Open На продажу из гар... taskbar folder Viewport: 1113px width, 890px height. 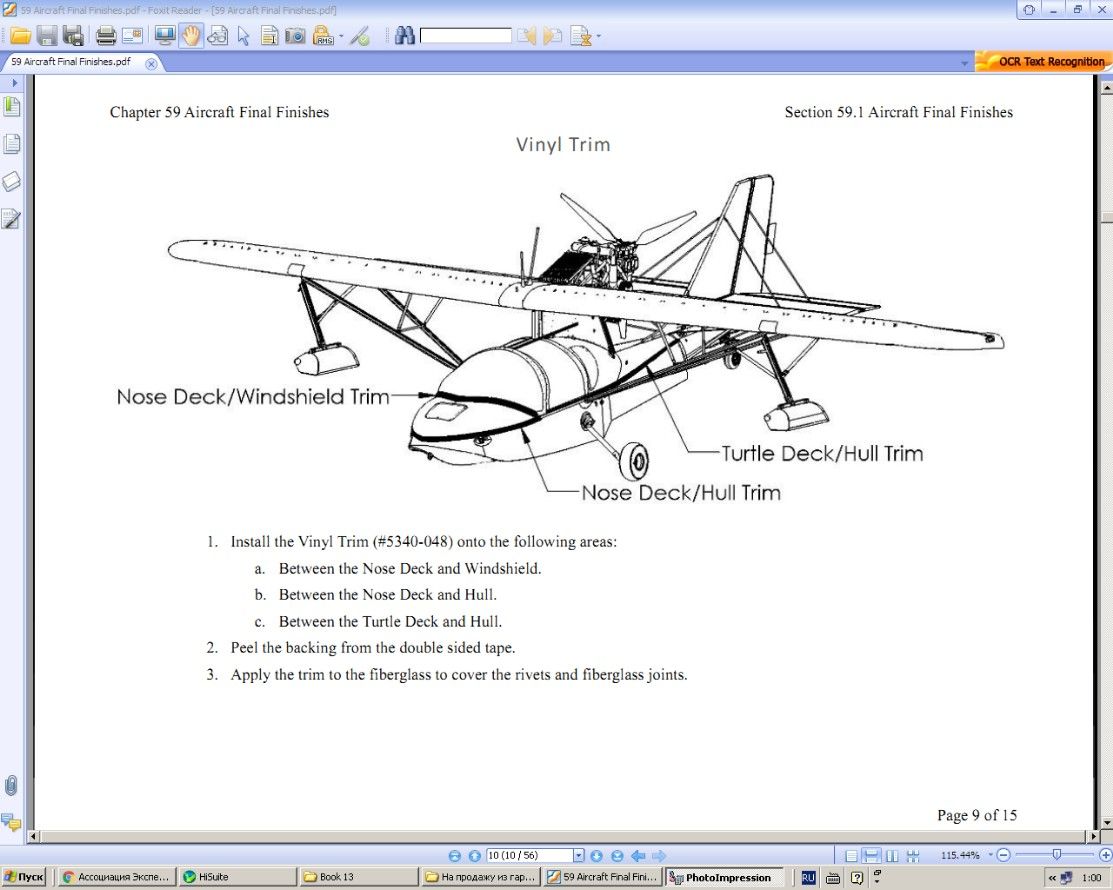(481, 877)
